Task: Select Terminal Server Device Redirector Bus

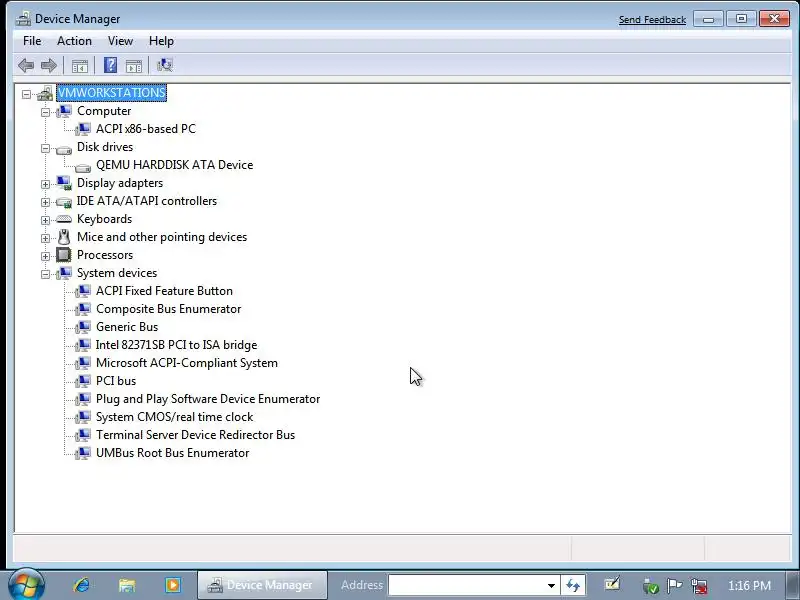Action: [x=195, y=435]
